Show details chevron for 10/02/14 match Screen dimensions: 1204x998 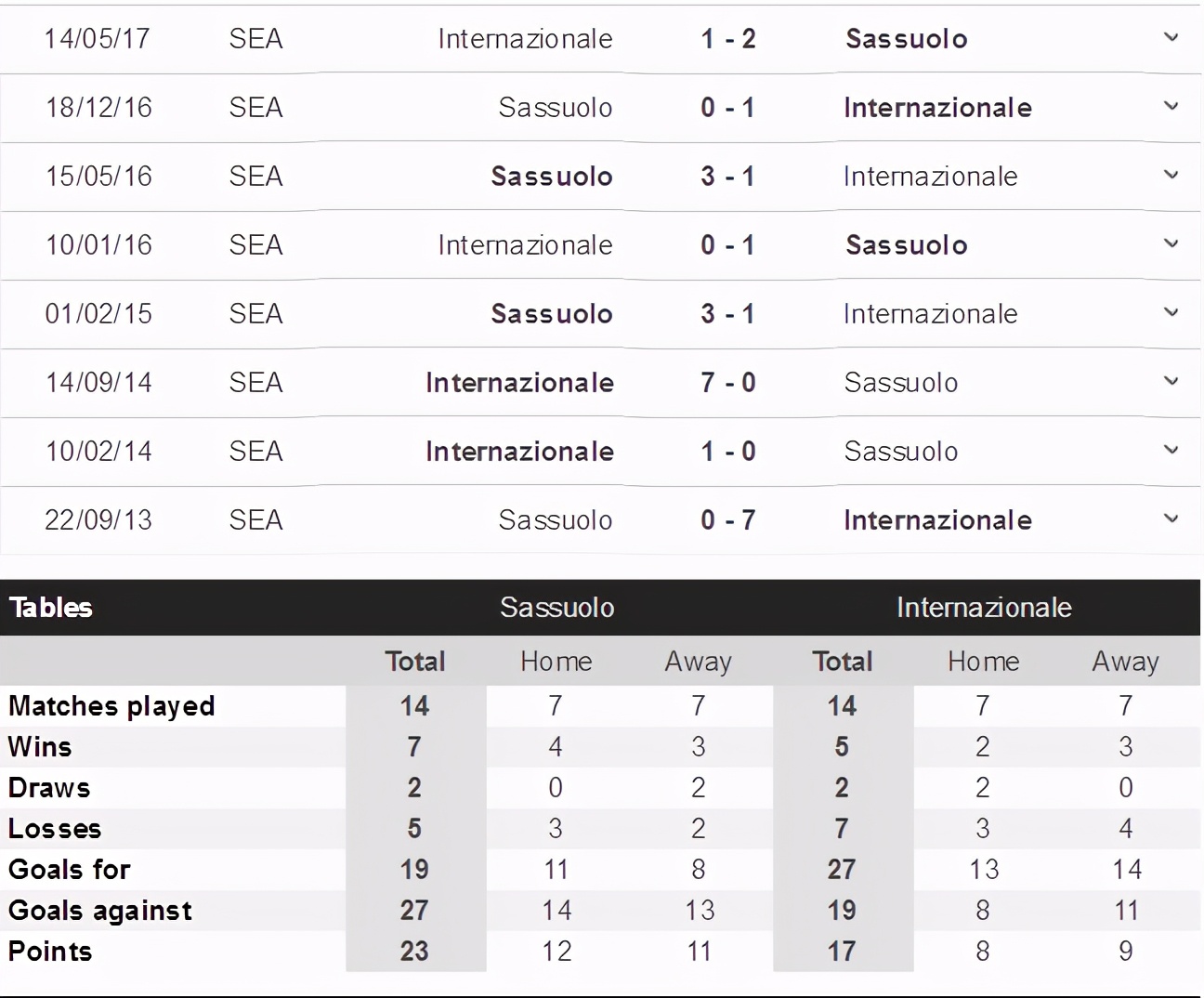tap(1171, 450)
